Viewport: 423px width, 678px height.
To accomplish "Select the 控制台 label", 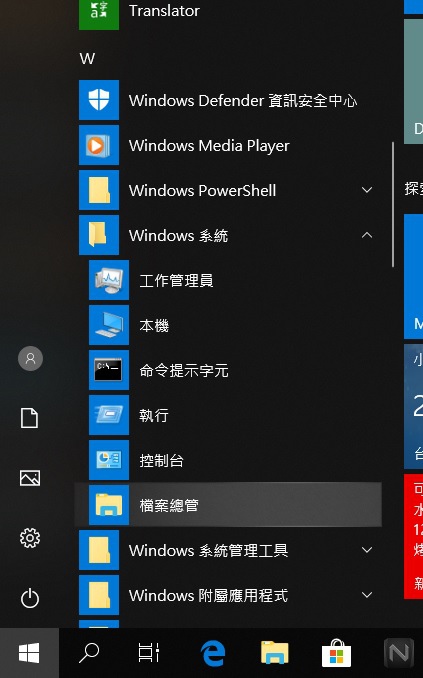I will pyautogui.click(x=161, y=460).
